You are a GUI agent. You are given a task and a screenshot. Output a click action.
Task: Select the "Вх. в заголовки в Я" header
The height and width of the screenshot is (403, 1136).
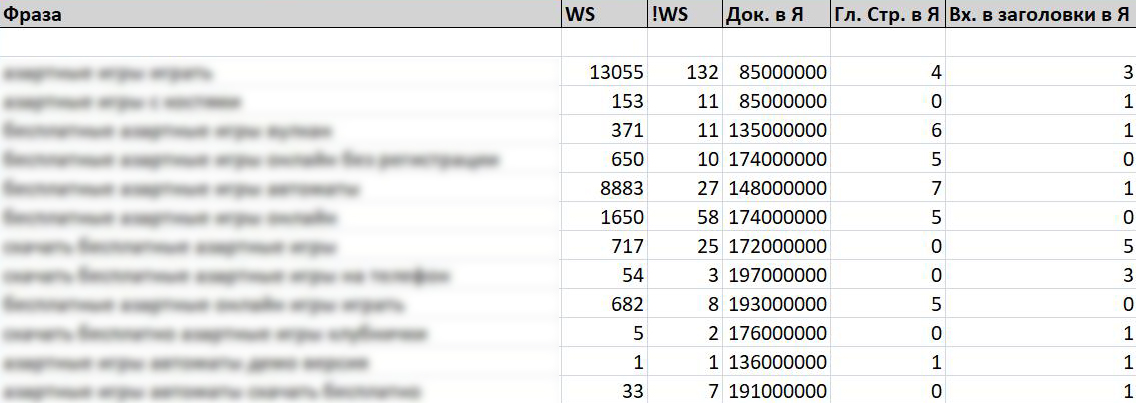click(x=1040, y=14)
